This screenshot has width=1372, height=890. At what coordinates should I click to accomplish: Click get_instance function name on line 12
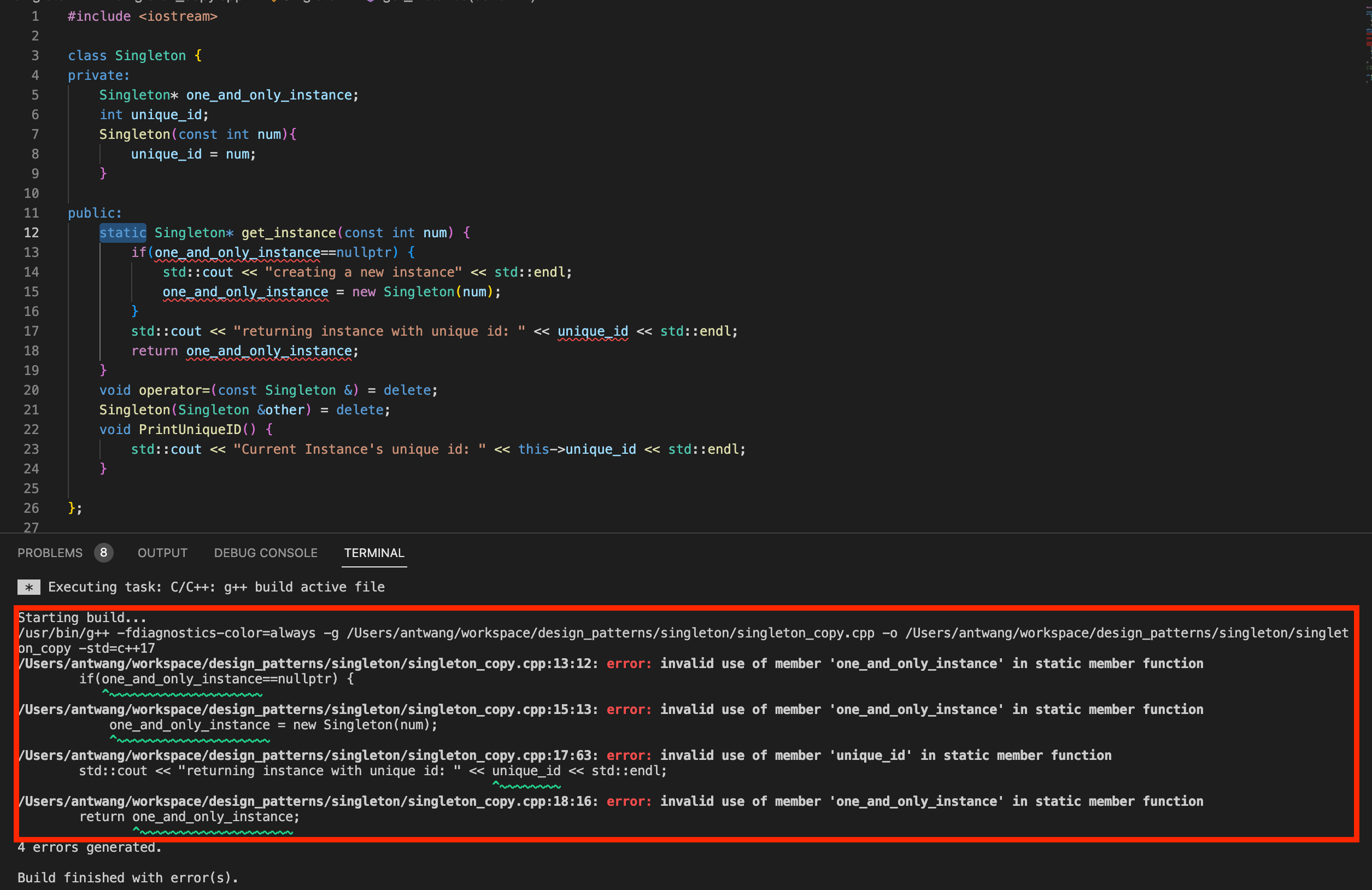[x=288, y=232]
